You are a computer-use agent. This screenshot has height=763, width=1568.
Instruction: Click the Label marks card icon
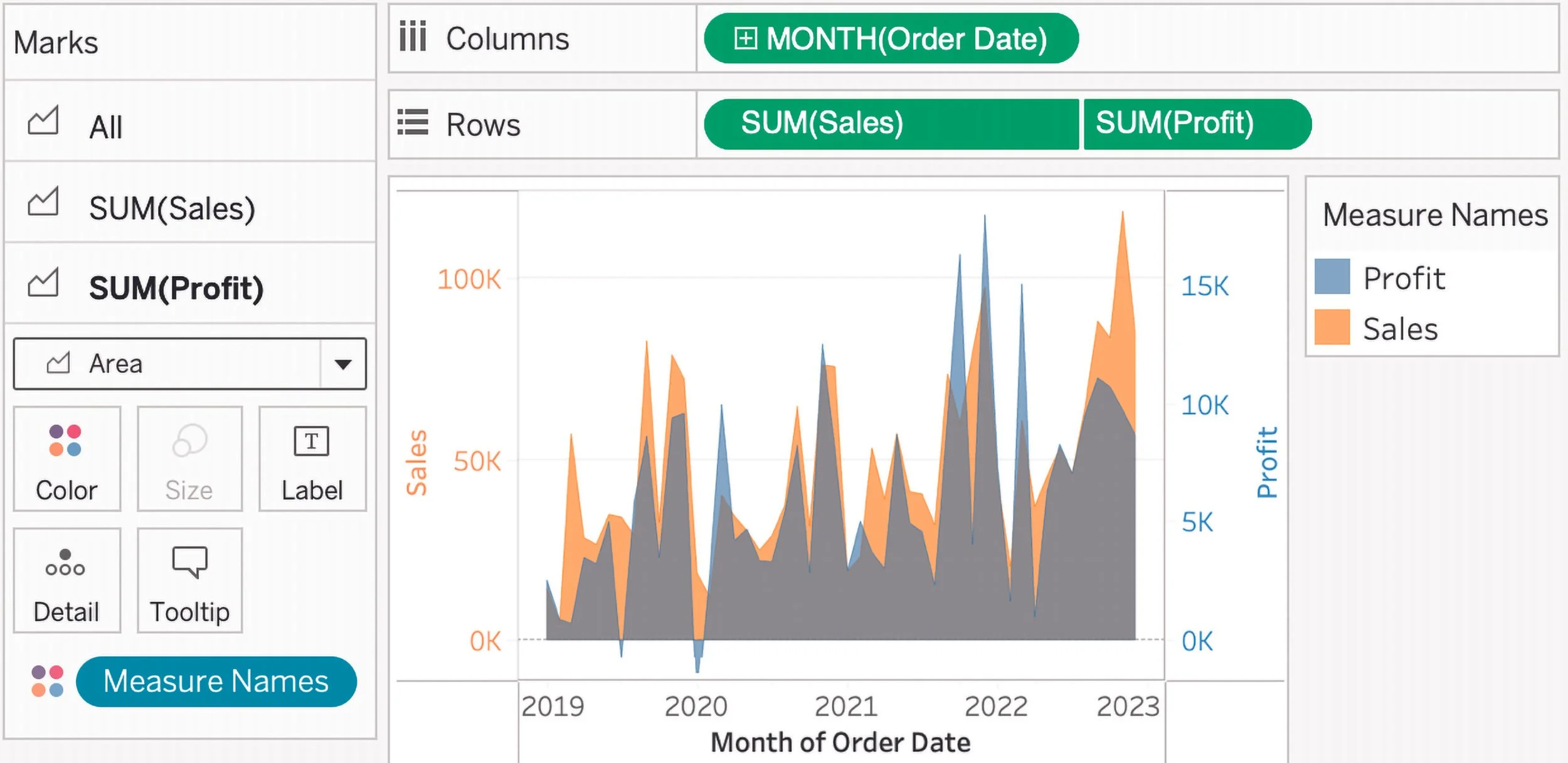312,442
